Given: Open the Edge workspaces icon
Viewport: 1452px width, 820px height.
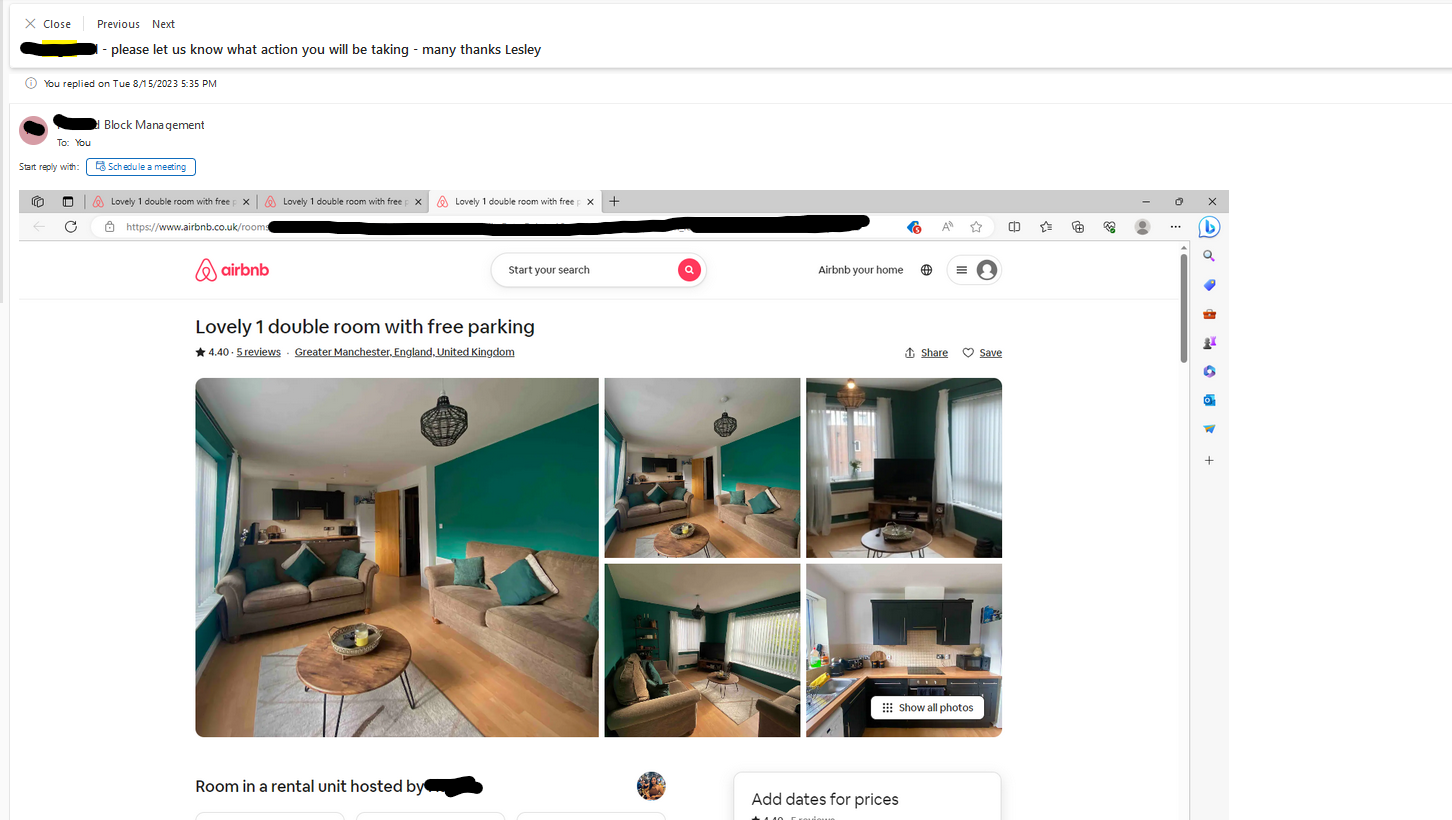Looking at the screenshot, I should point(38,201).
